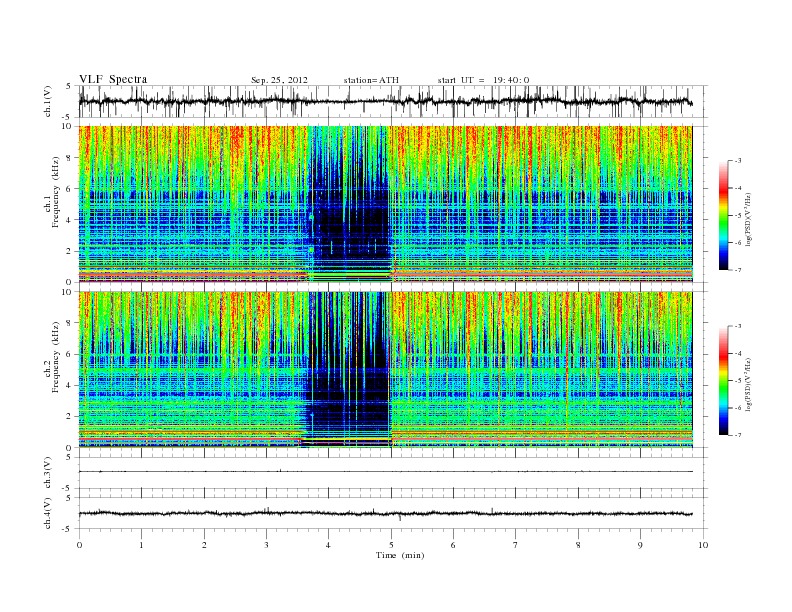Click the '10' label on the time axis
The height and width of the screenshot is (612, 792).
click(703, 545)
